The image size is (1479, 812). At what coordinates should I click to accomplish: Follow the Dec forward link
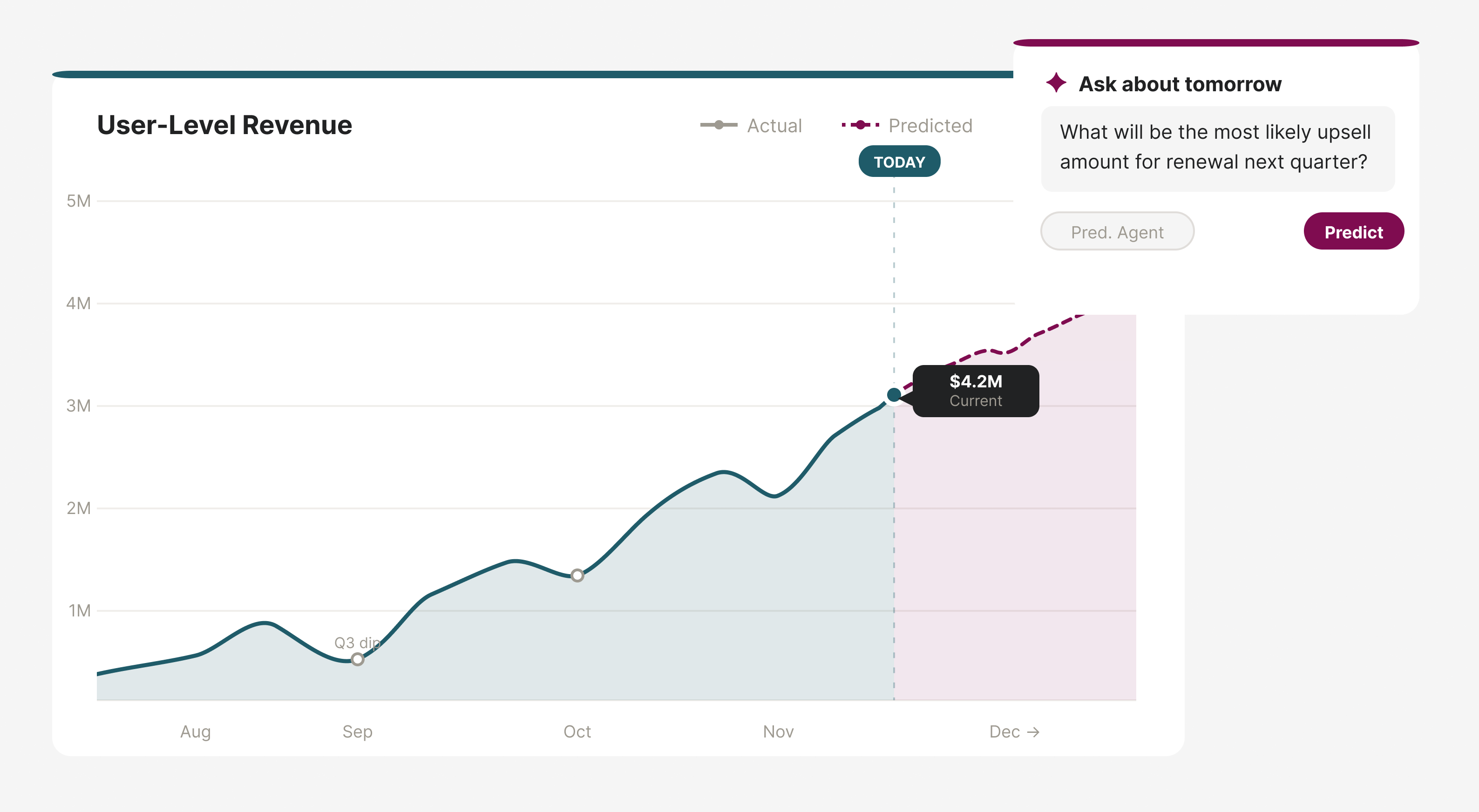point(1016,731)
